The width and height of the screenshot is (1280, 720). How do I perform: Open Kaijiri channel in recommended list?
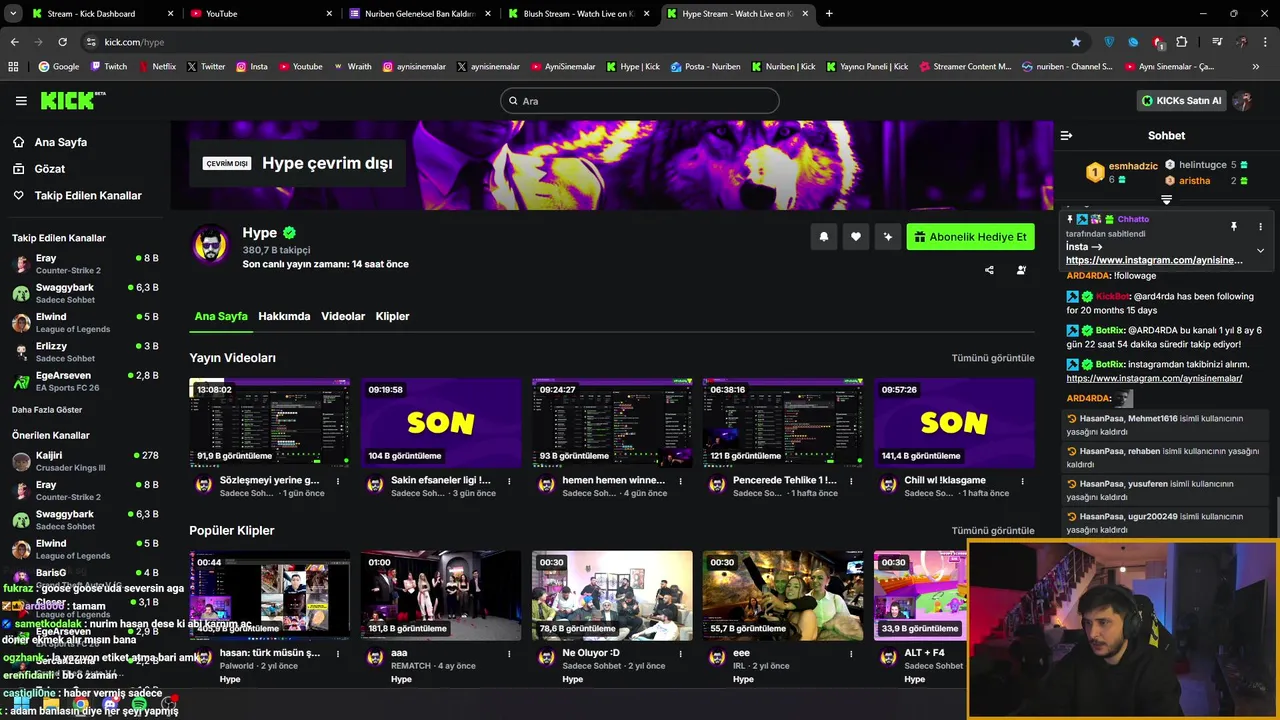(x=85, y=461)
